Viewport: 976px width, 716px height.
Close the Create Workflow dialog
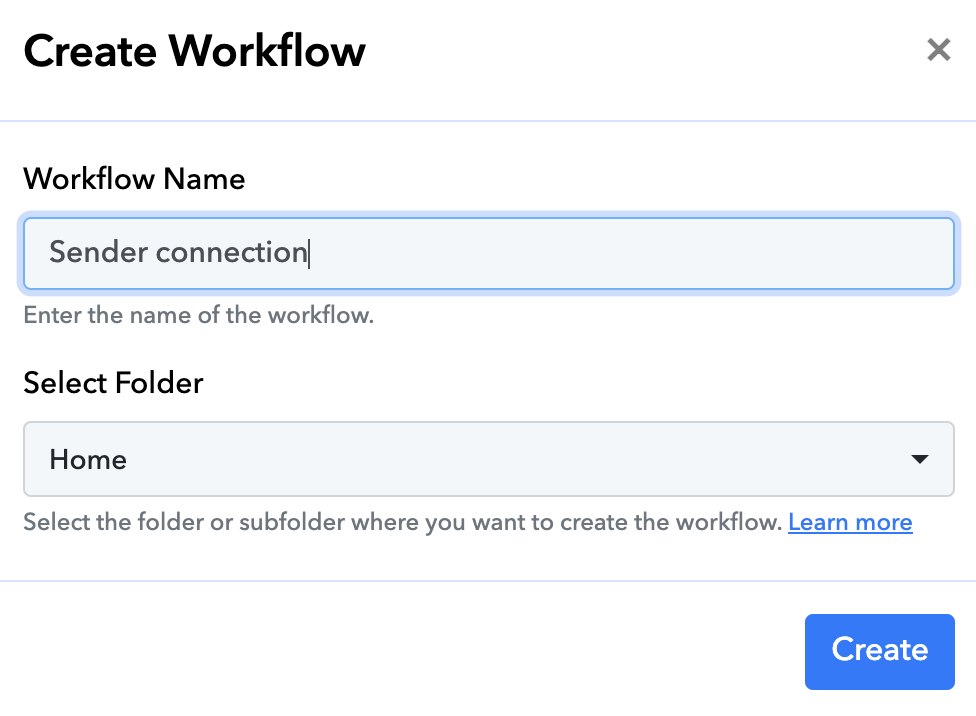coord(938,50)
